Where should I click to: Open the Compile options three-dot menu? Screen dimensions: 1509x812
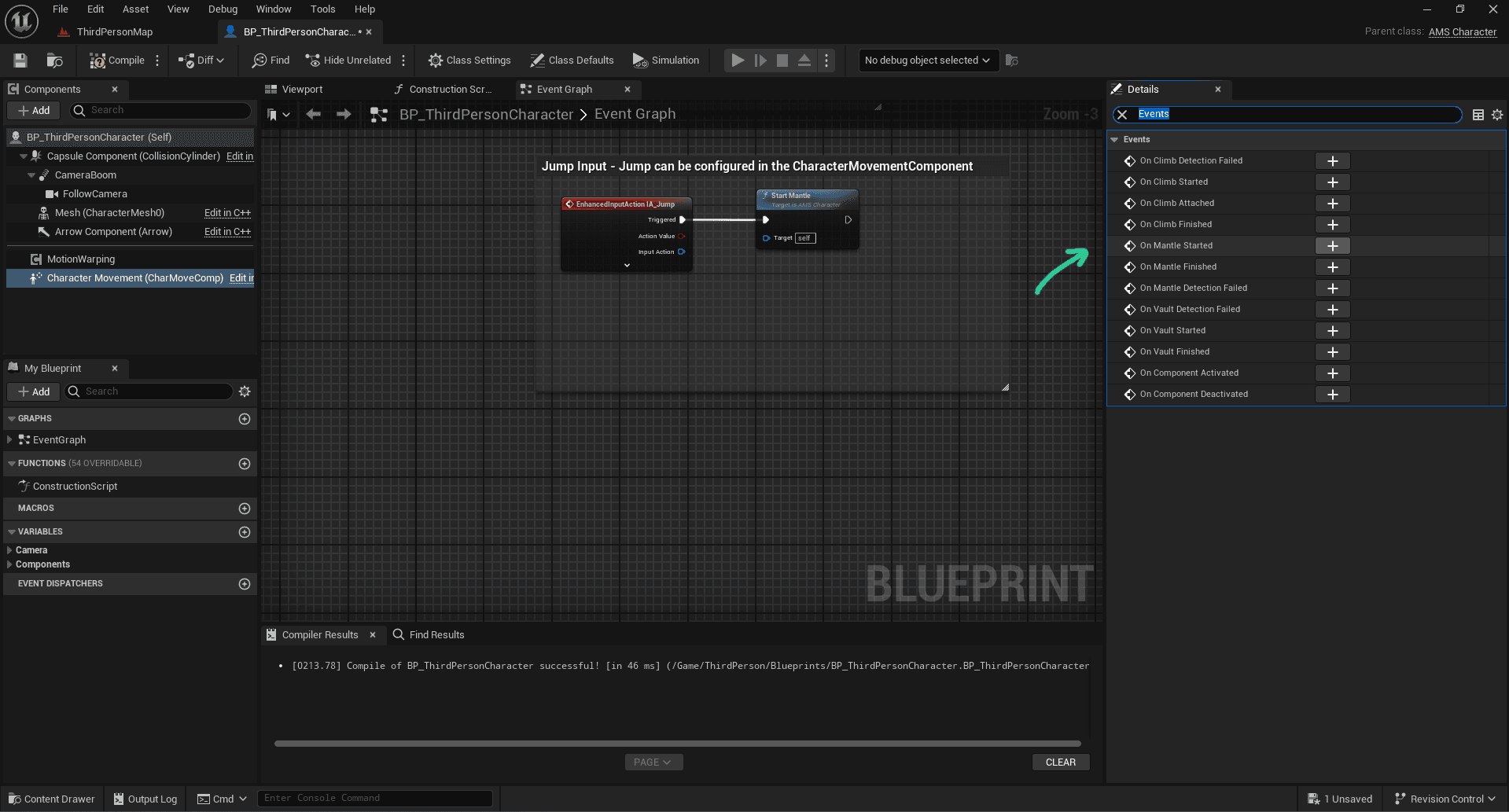click(x=157, y=61)
